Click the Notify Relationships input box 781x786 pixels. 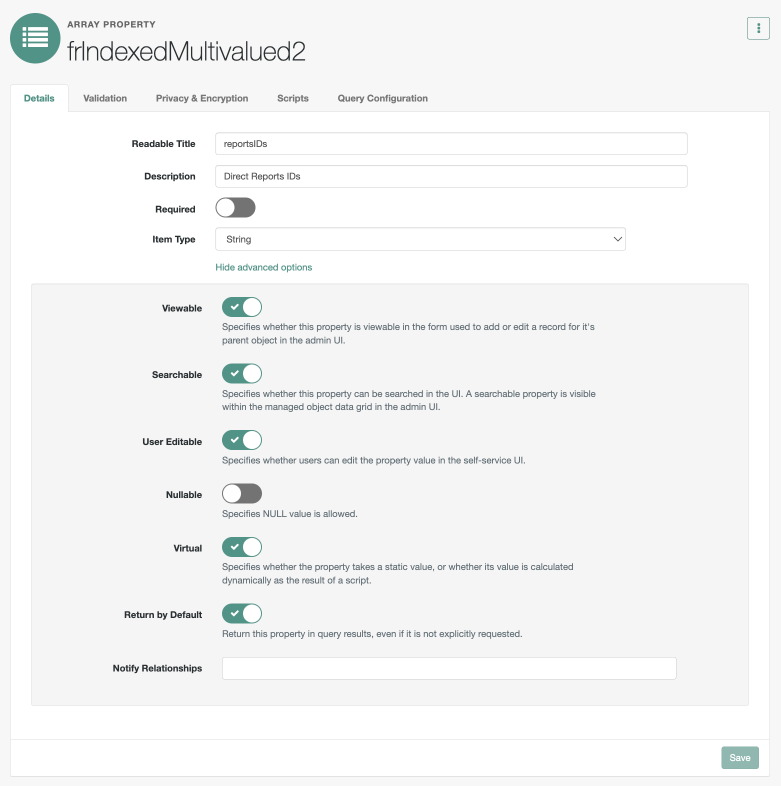pyautogui.click(x=449, y=668)
